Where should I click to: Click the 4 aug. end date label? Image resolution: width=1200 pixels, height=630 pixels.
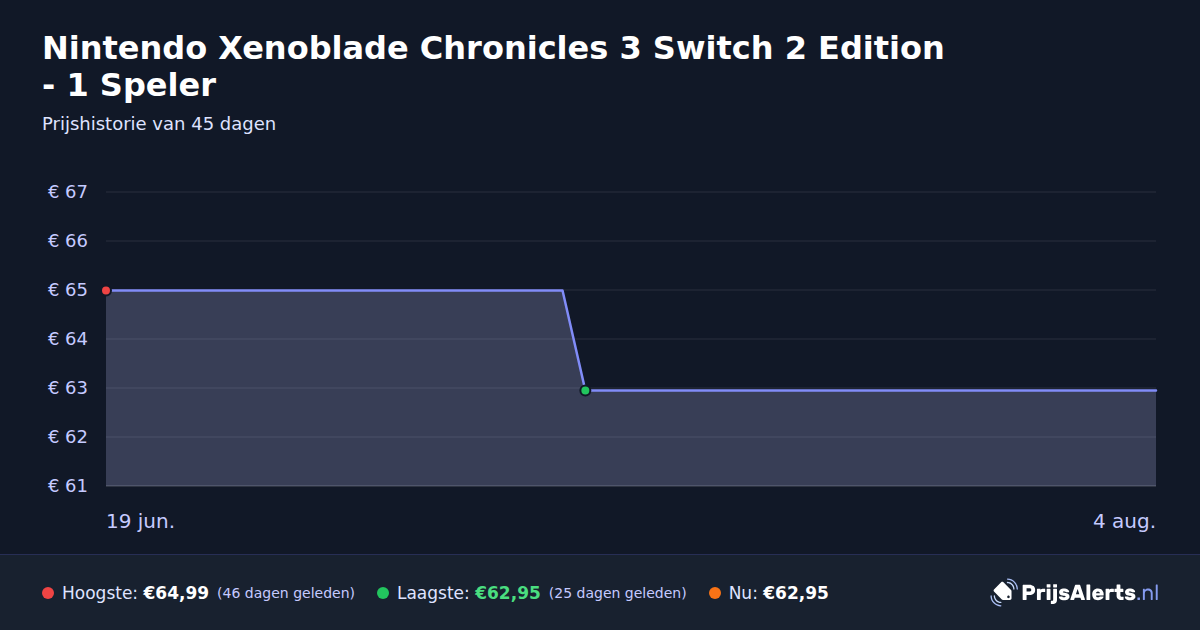pos(1124,522)
